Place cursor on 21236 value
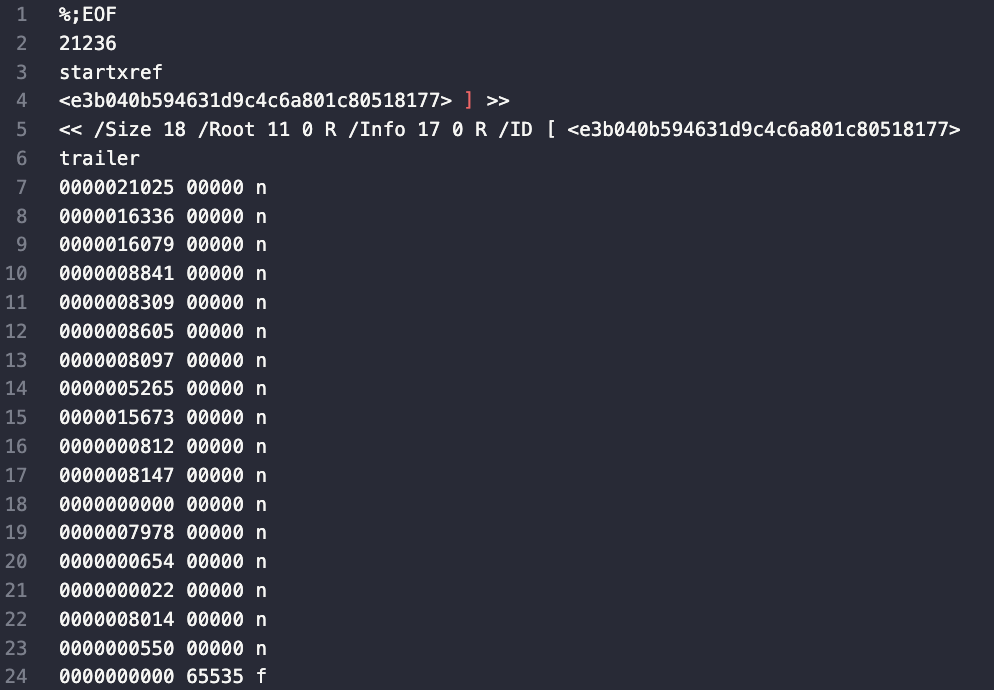Screen dimensions: 994x690 (x=87, y=43)
